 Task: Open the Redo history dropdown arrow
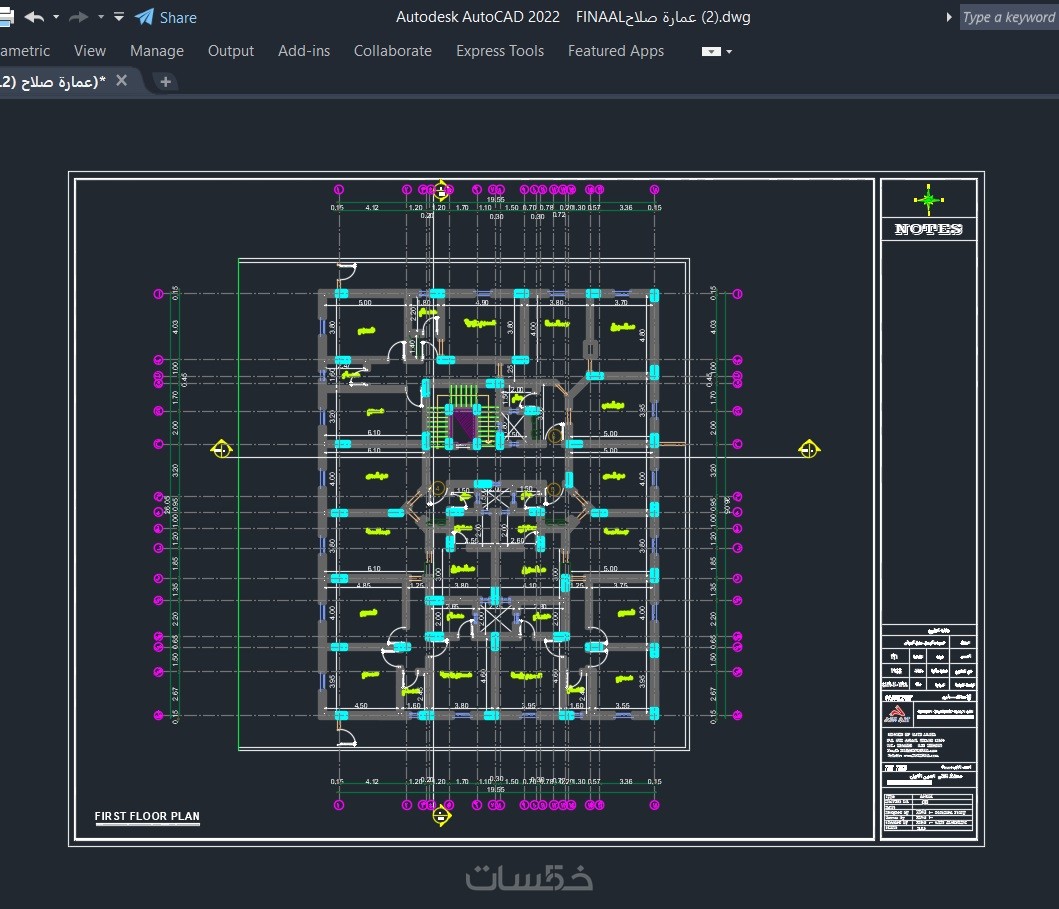point(101,17)
